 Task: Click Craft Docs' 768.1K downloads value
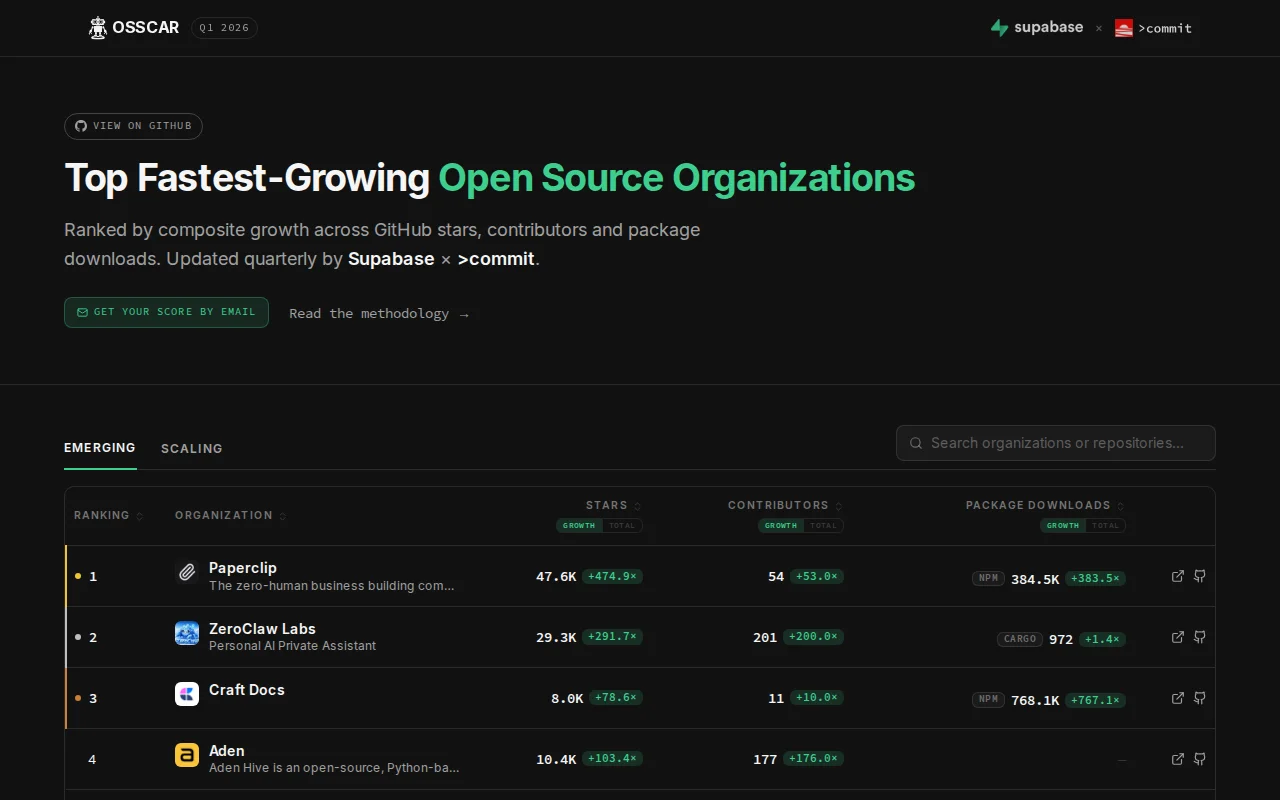pos(1035,701)
